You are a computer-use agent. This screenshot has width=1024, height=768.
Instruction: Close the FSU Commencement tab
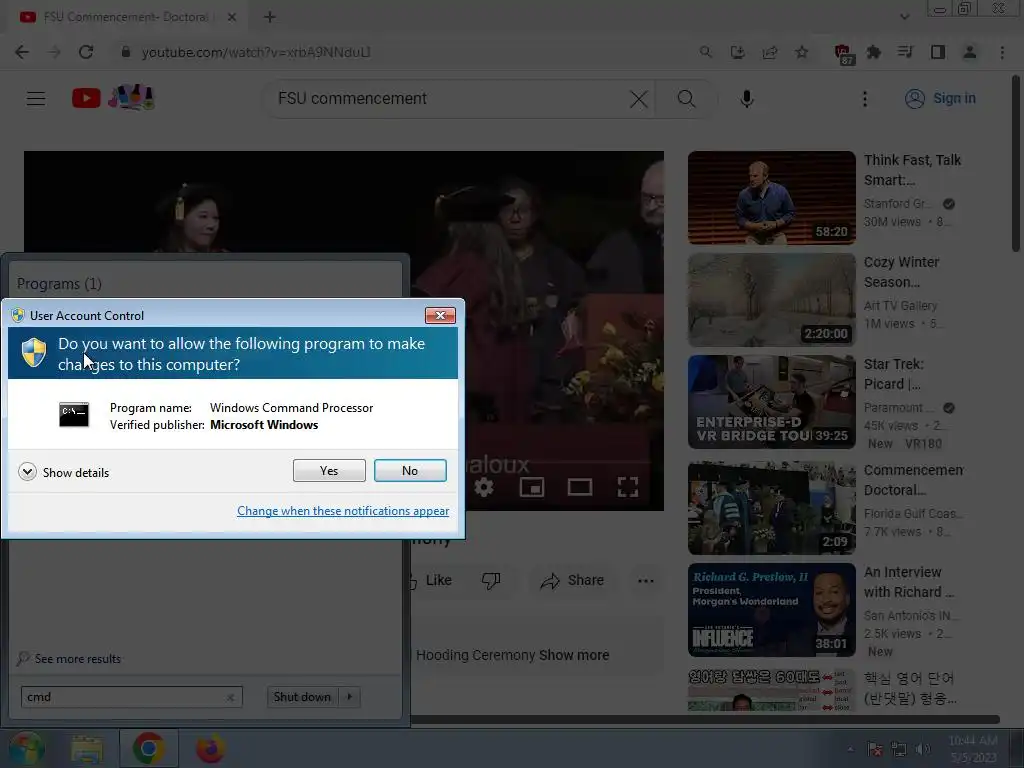point(232,17)
